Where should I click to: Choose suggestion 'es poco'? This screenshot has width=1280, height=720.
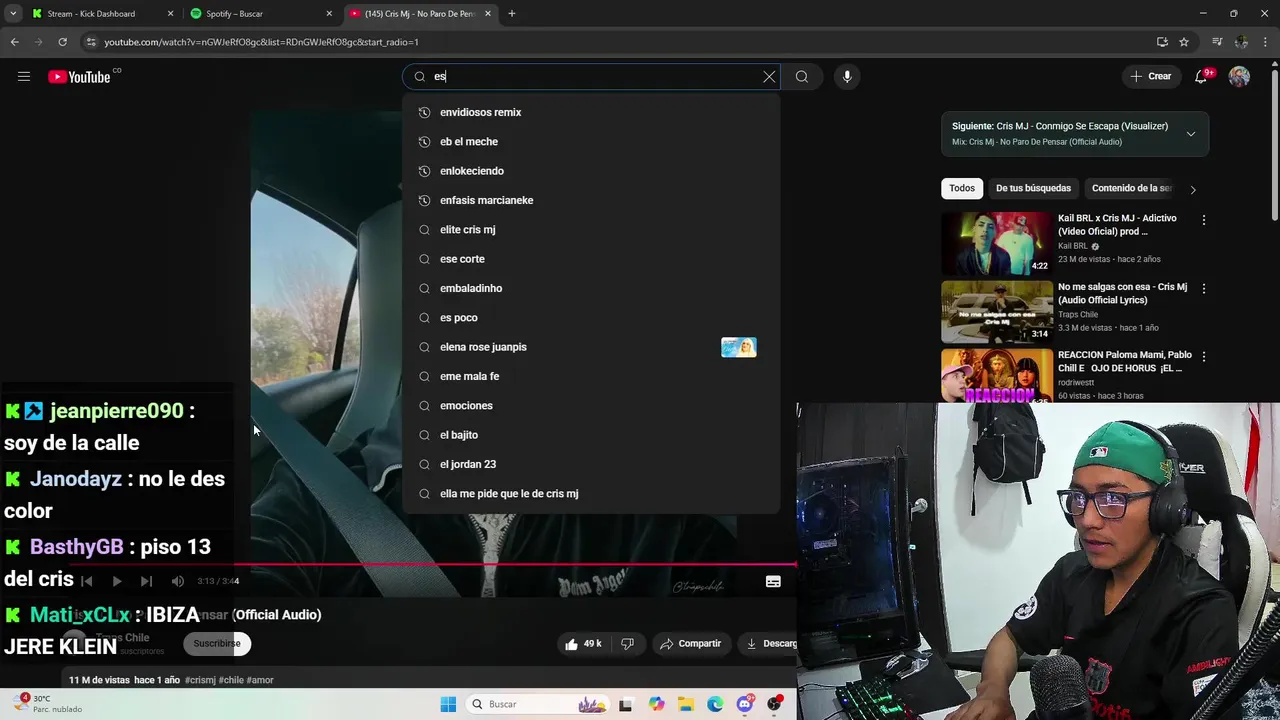click(591, 317)
